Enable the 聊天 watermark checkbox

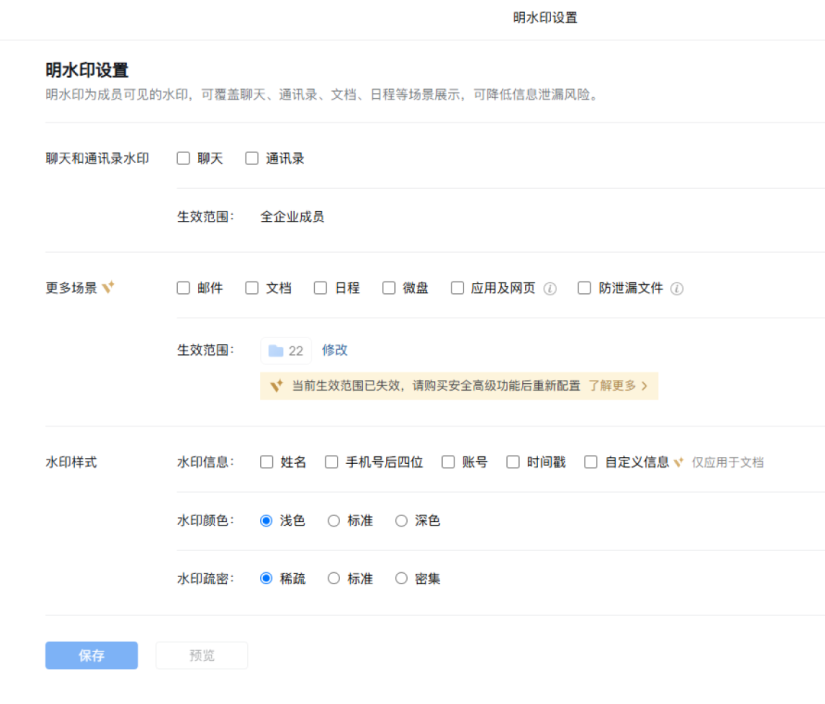(x=183, y=158)
